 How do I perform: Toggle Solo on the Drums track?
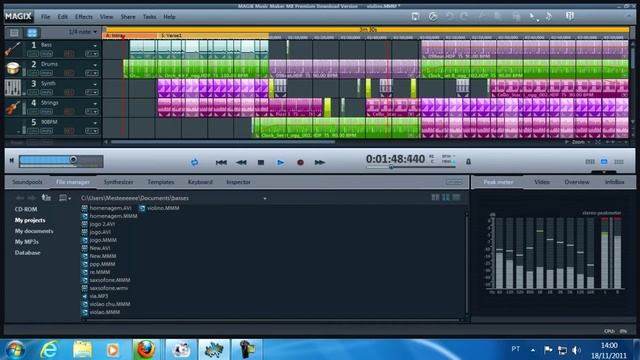(33, 73)
